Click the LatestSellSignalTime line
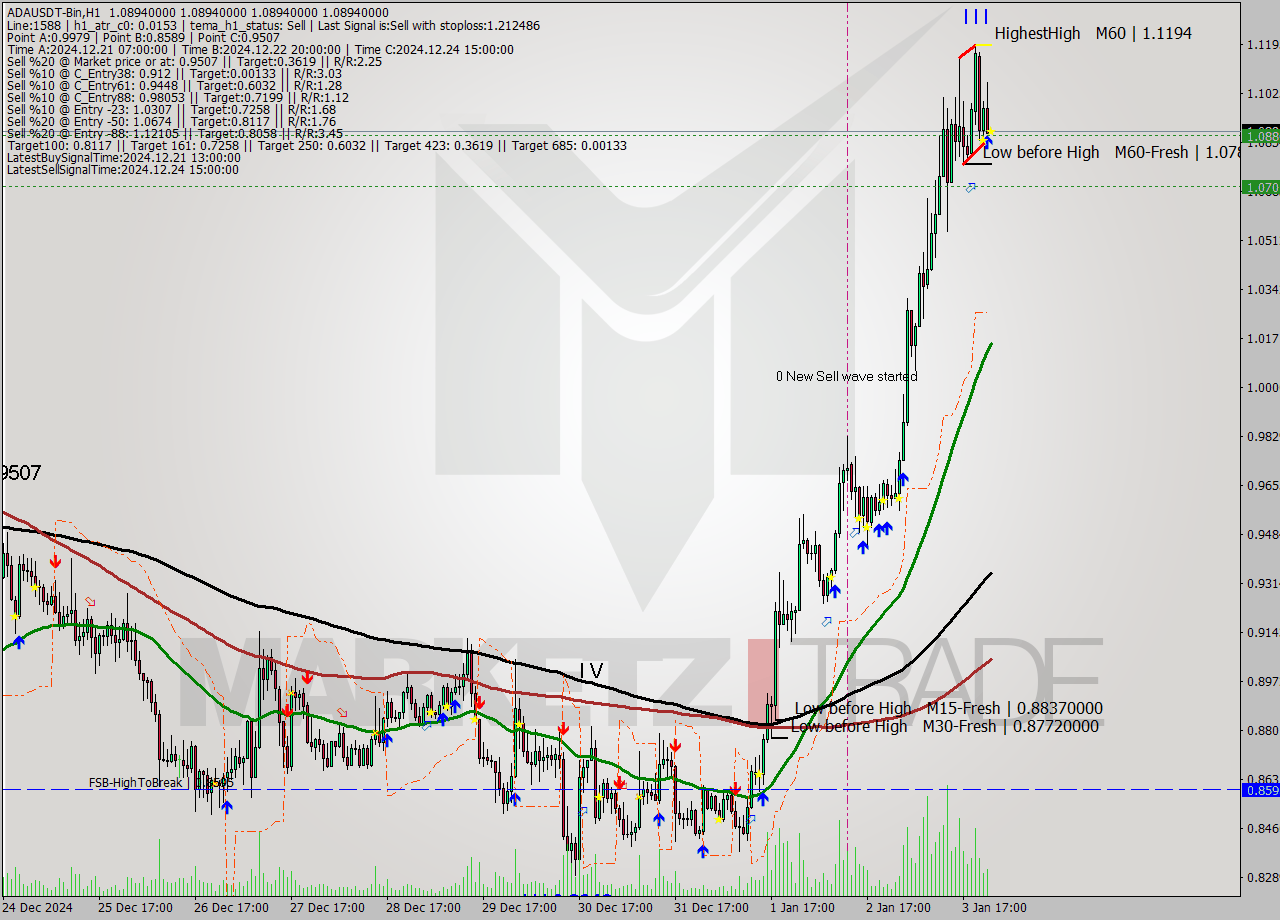 pyautogui.click(x=122, y=169)
